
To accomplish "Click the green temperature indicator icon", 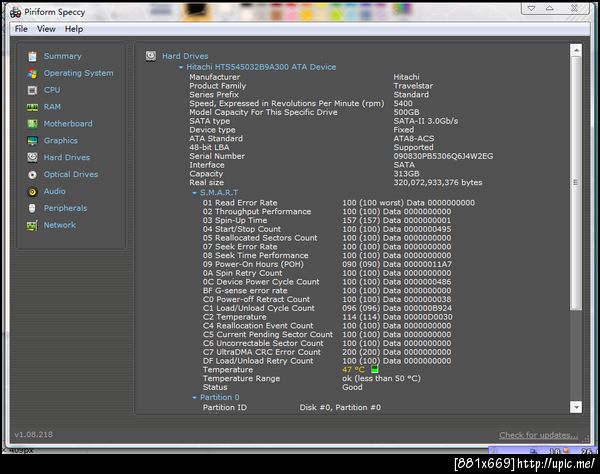I will [375, 370].
